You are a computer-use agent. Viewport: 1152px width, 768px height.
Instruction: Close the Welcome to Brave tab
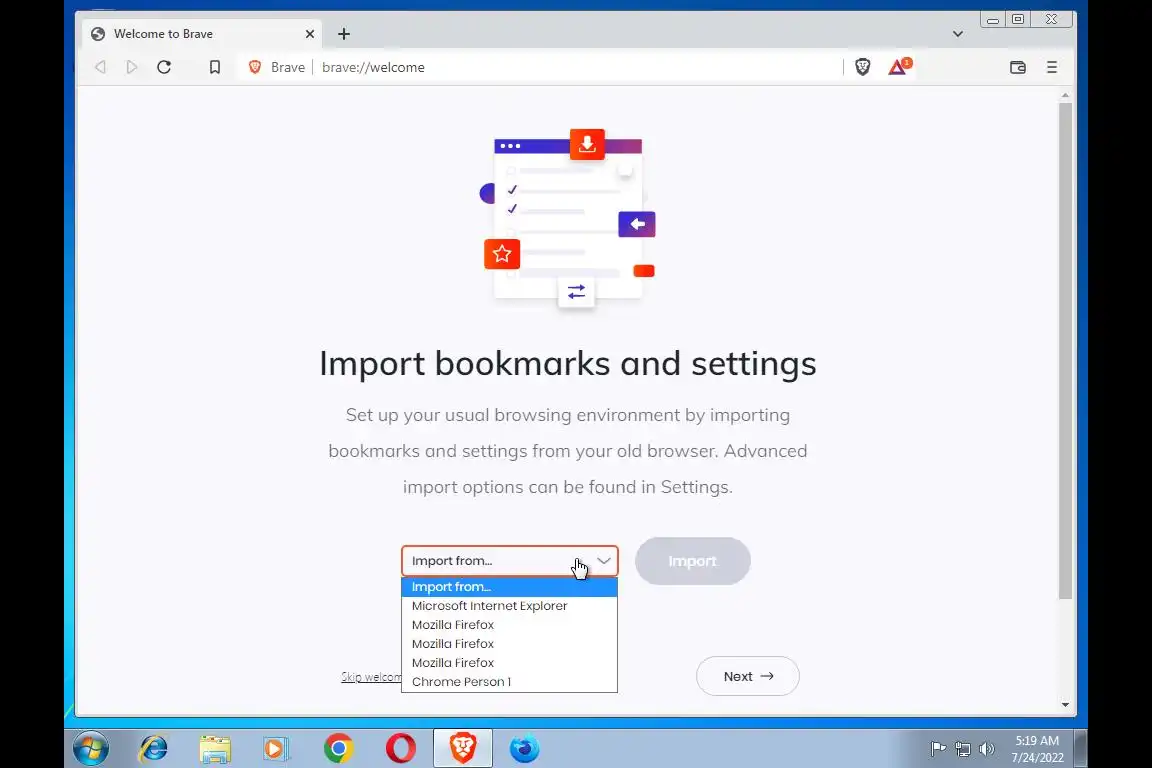(309, 34)
